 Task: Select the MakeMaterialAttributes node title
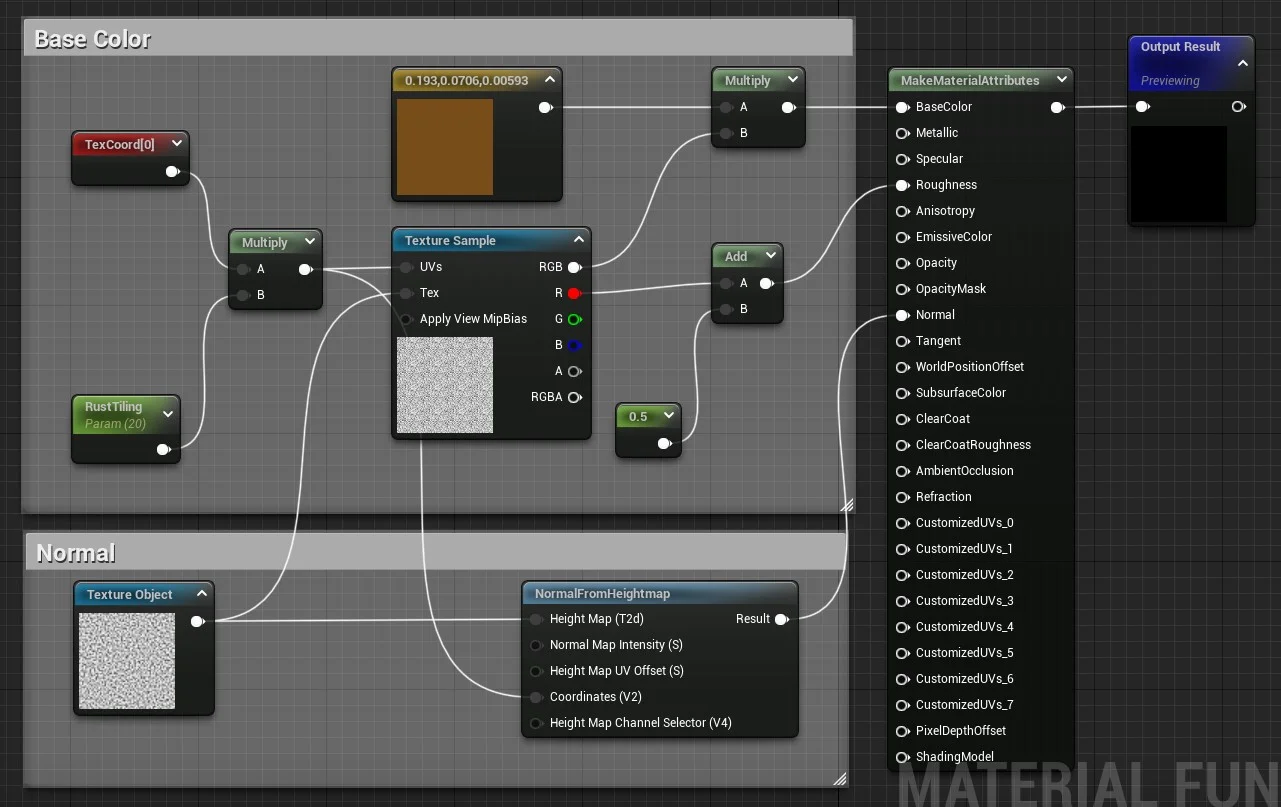[x=970, y=80]
